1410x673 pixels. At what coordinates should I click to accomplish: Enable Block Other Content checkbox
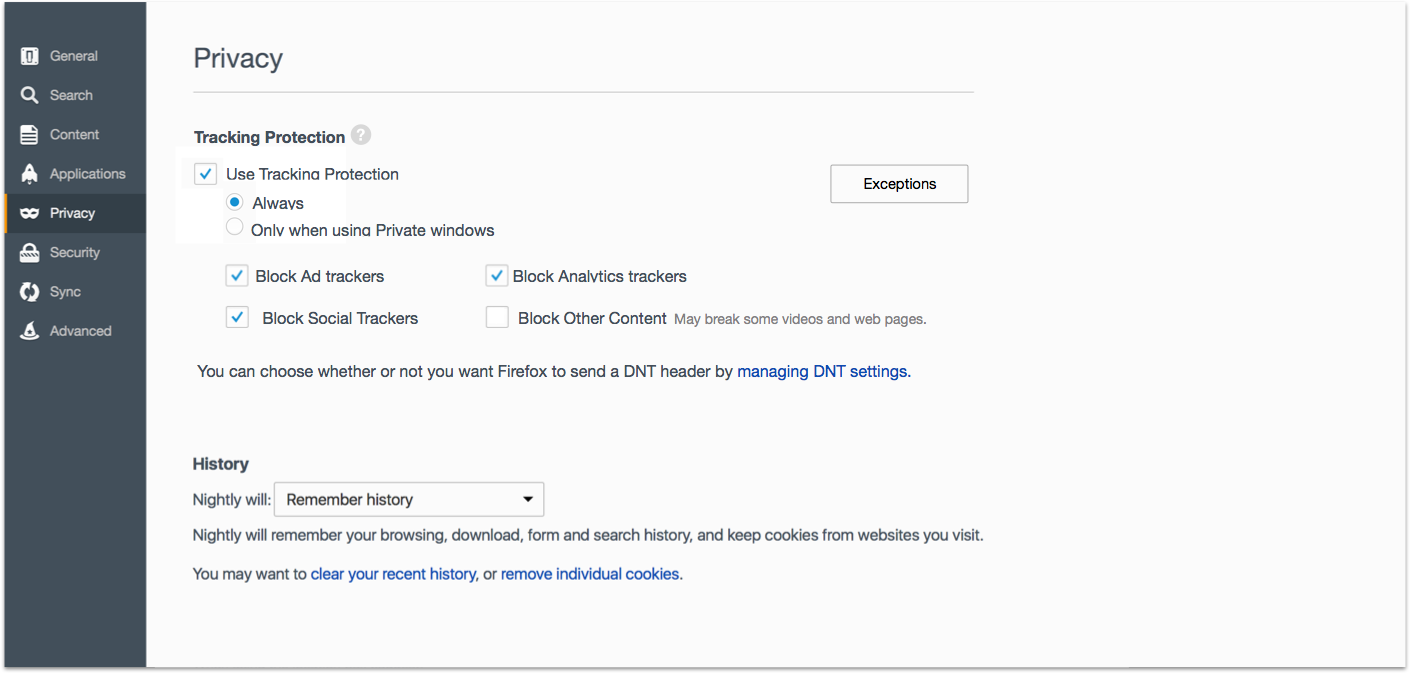(497, 318)
